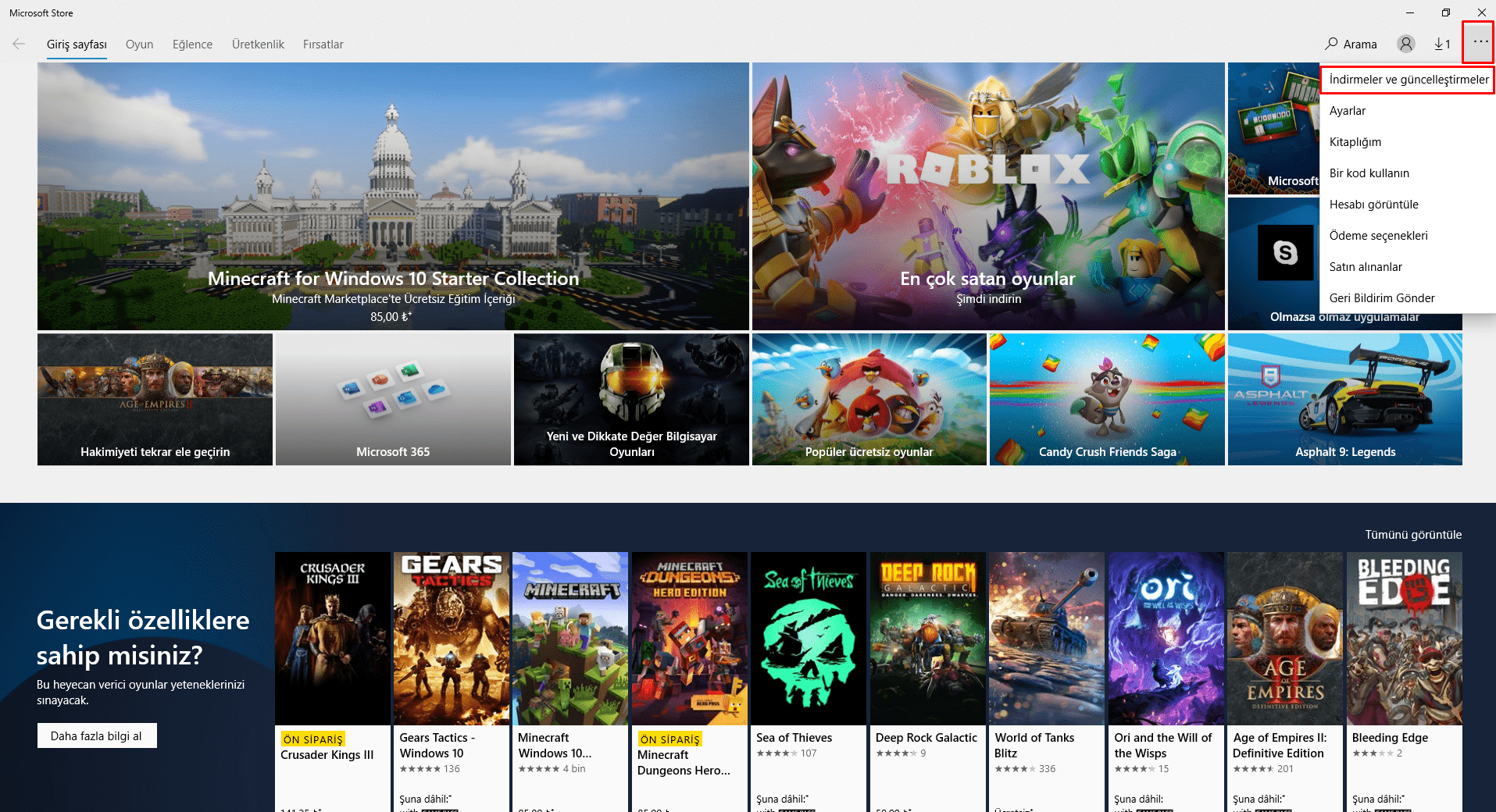
Task: Restore down the Microsoft Store window
Action: [x=1446, y=12]
